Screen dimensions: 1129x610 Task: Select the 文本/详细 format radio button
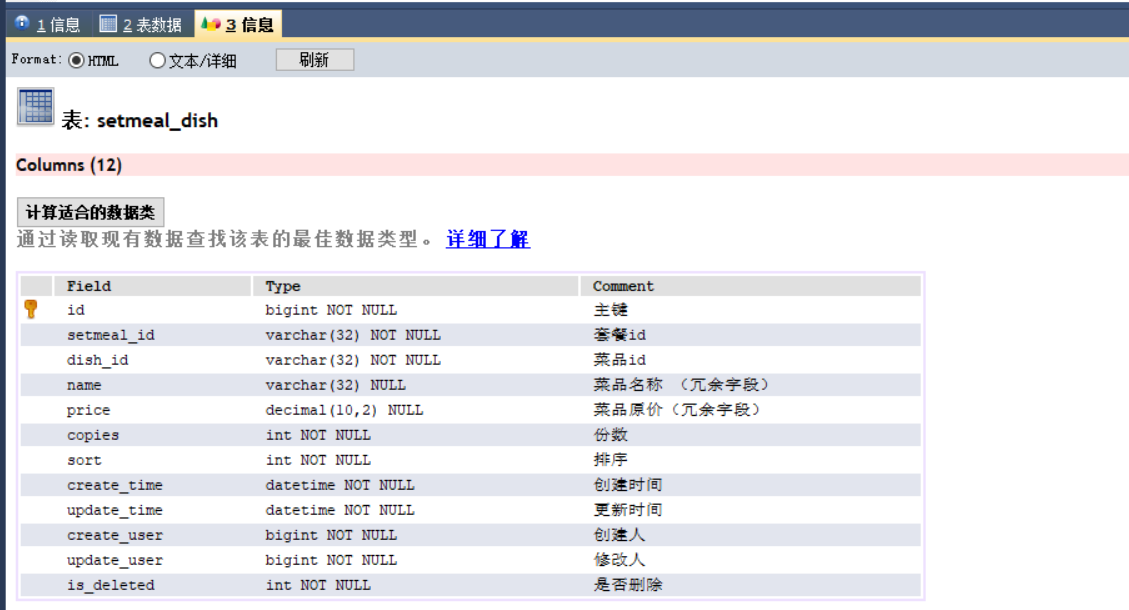[x=157, y=60]
